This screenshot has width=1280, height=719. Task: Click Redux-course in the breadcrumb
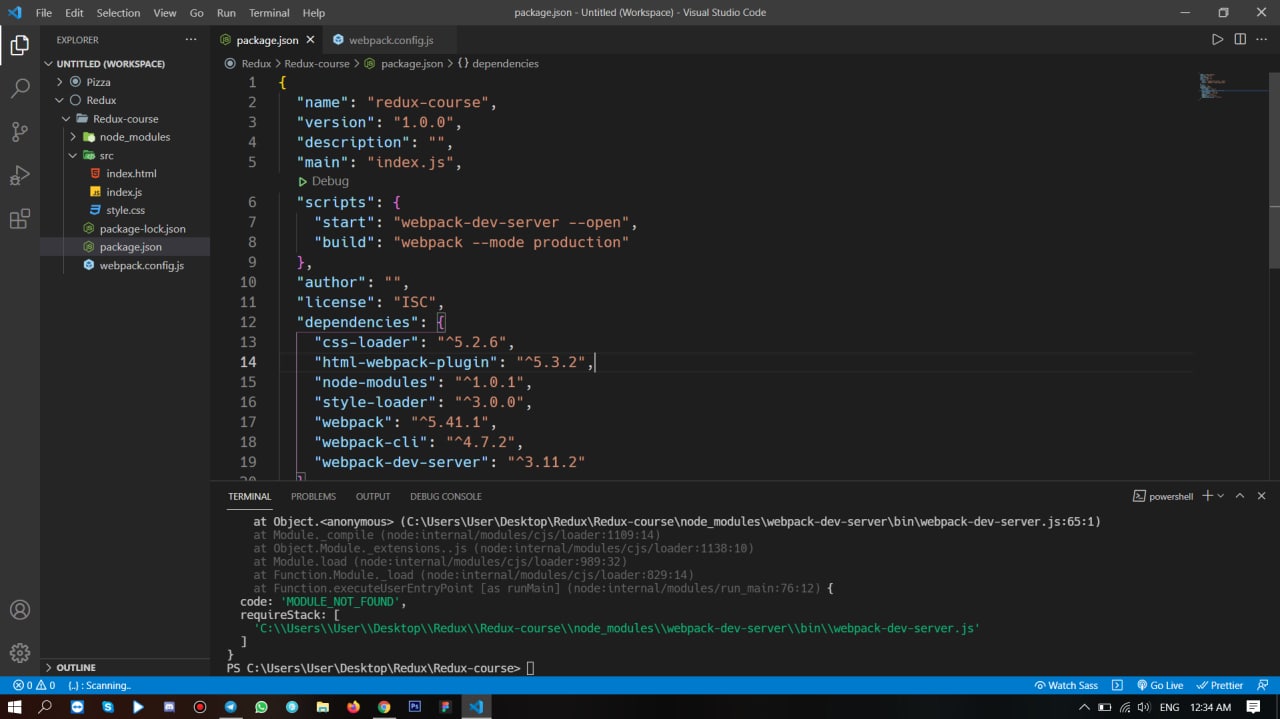[317, 63]
